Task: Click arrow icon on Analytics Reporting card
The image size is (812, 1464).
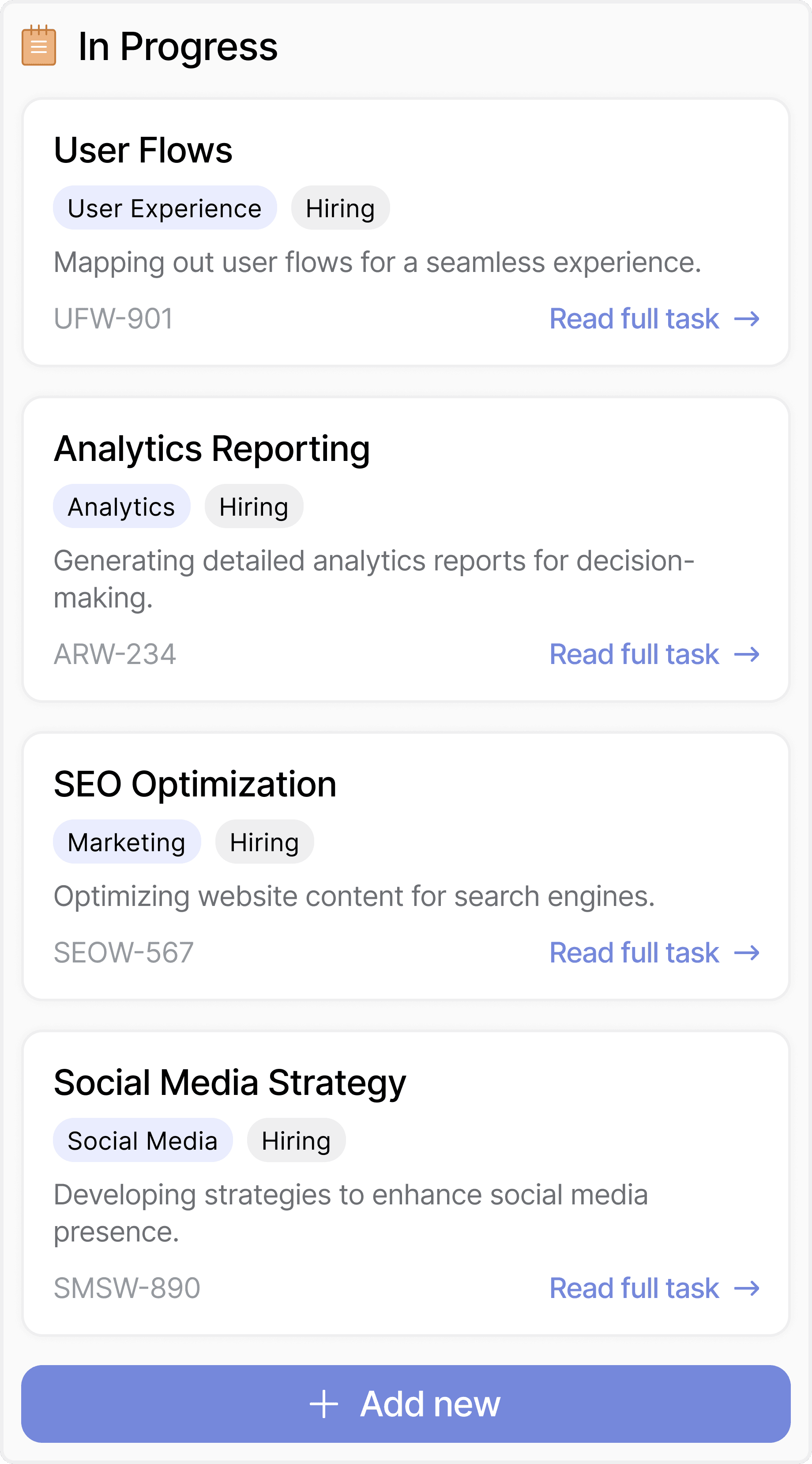Action: click(746, 654)
